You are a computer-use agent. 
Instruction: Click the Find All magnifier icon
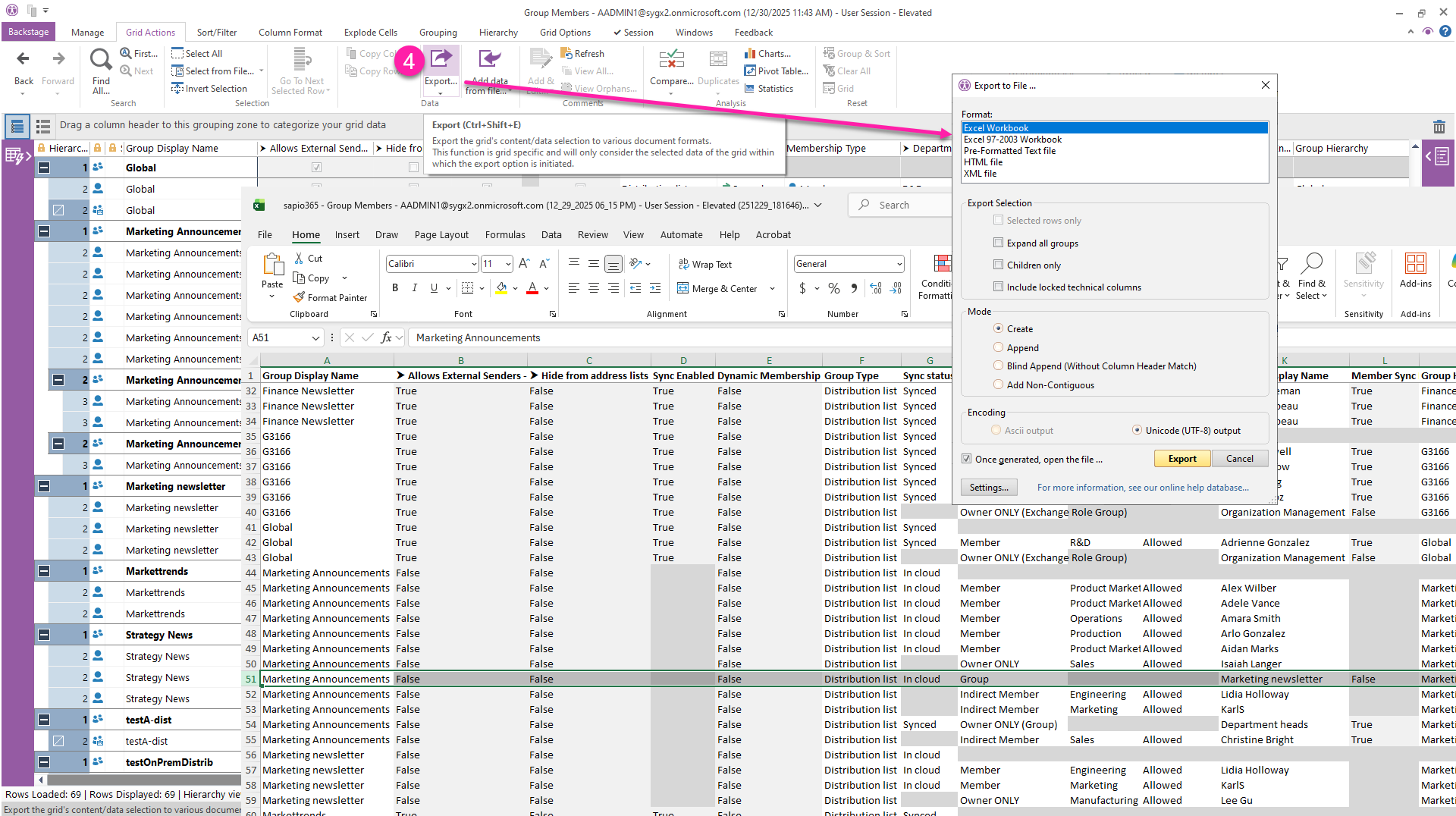tap(101, 59)
